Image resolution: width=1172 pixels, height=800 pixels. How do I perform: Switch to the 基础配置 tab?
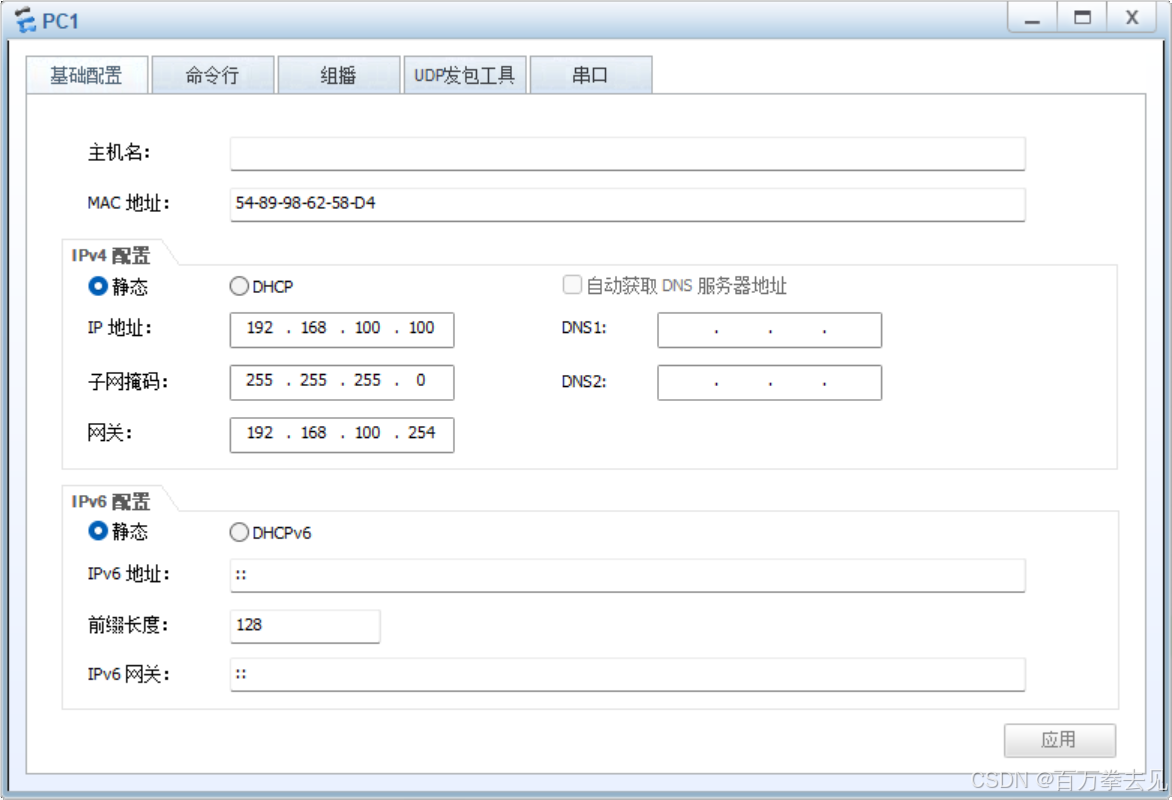(87, 75)
